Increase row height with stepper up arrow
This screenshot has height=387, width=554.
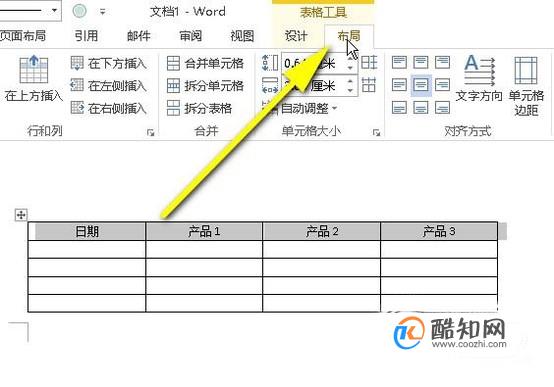click(350, 59)
